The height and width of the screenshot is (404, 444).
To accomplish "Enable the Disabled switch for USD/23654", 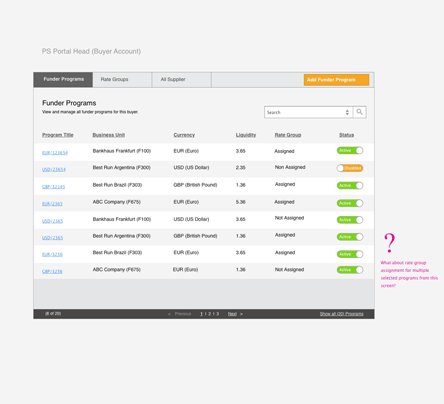I will (350, 168).
